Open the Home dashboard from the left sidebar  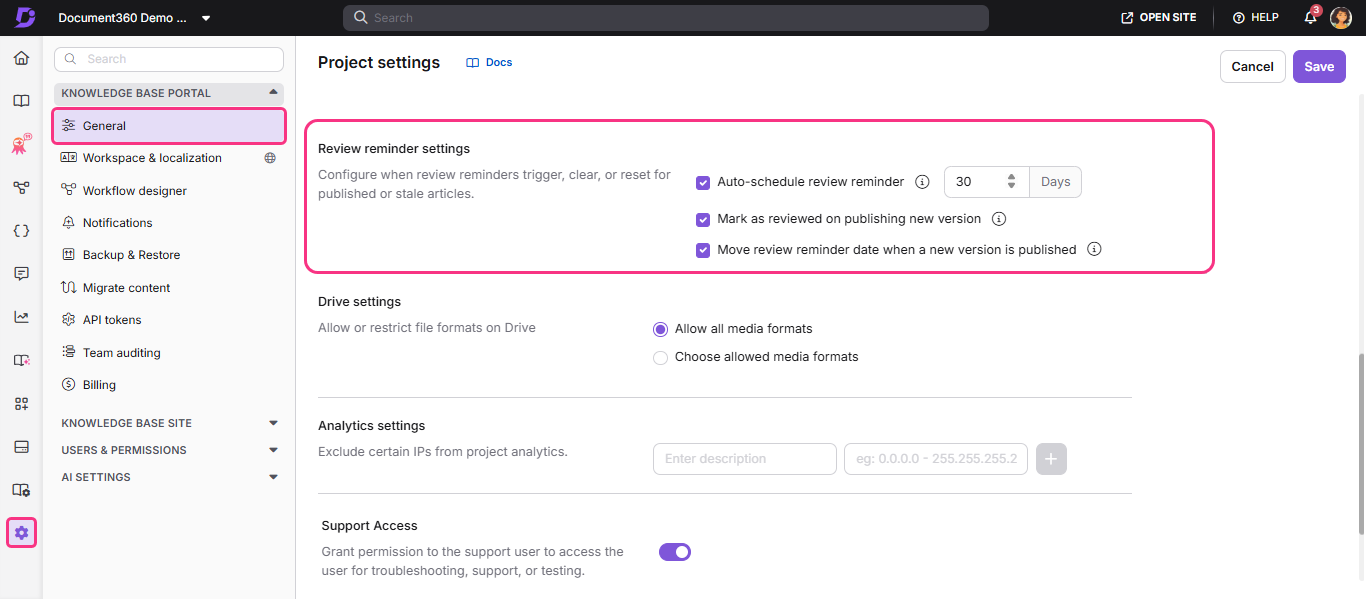21,57
